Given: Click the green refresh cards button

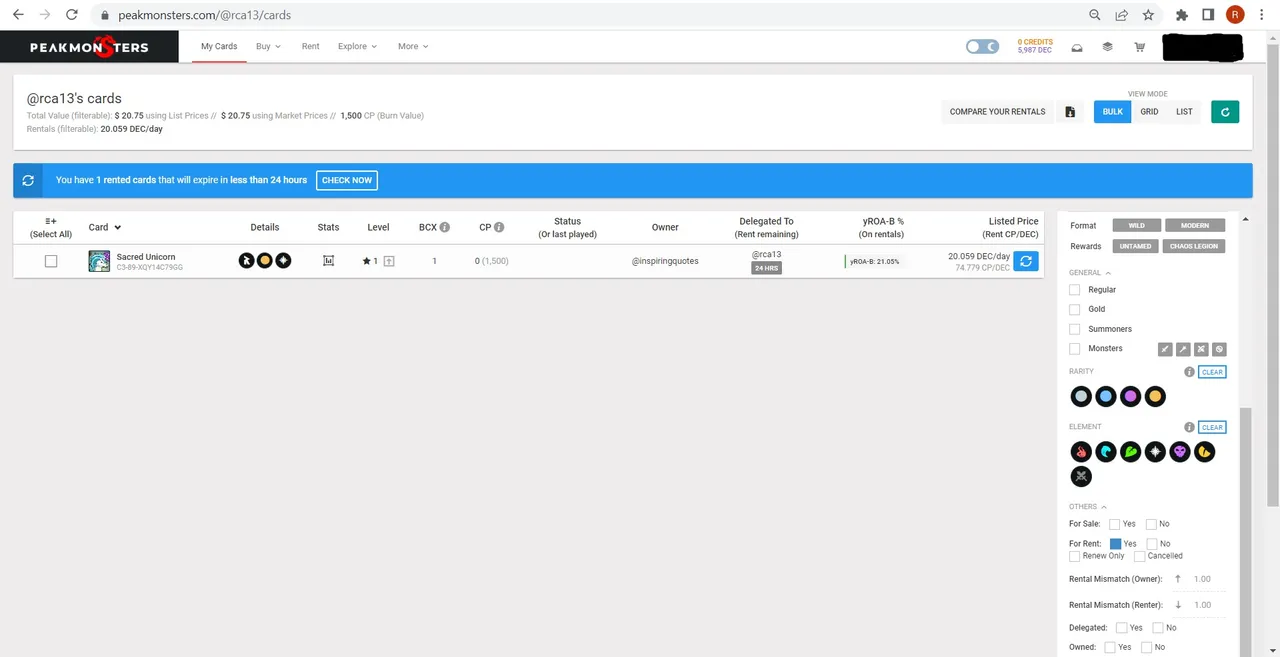Looking at the screenshot, I should point(1225,112).
